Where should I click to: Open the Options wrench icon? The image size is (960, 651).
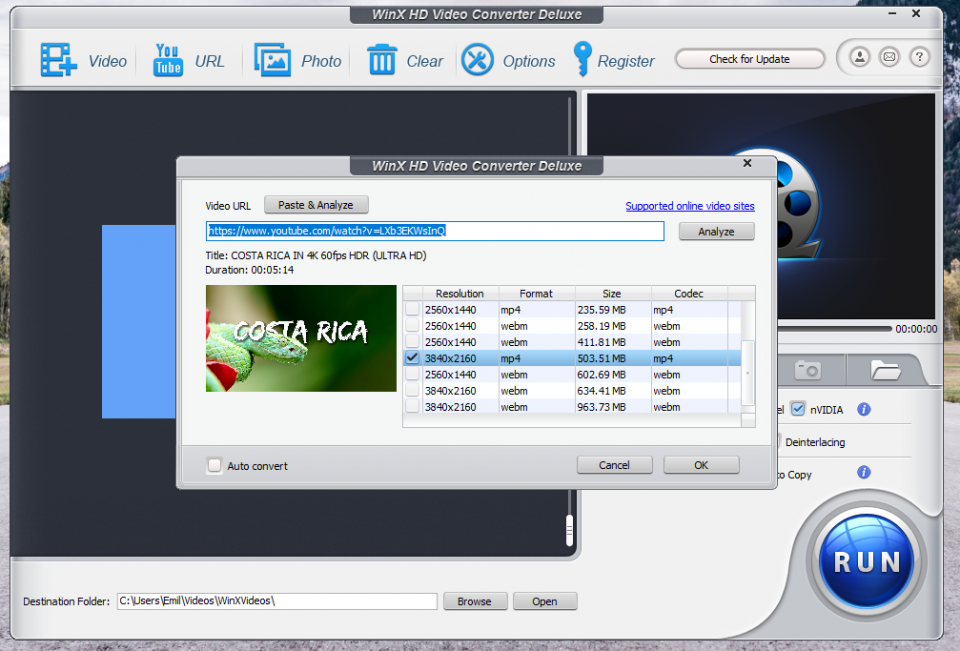tap(477, 60)
